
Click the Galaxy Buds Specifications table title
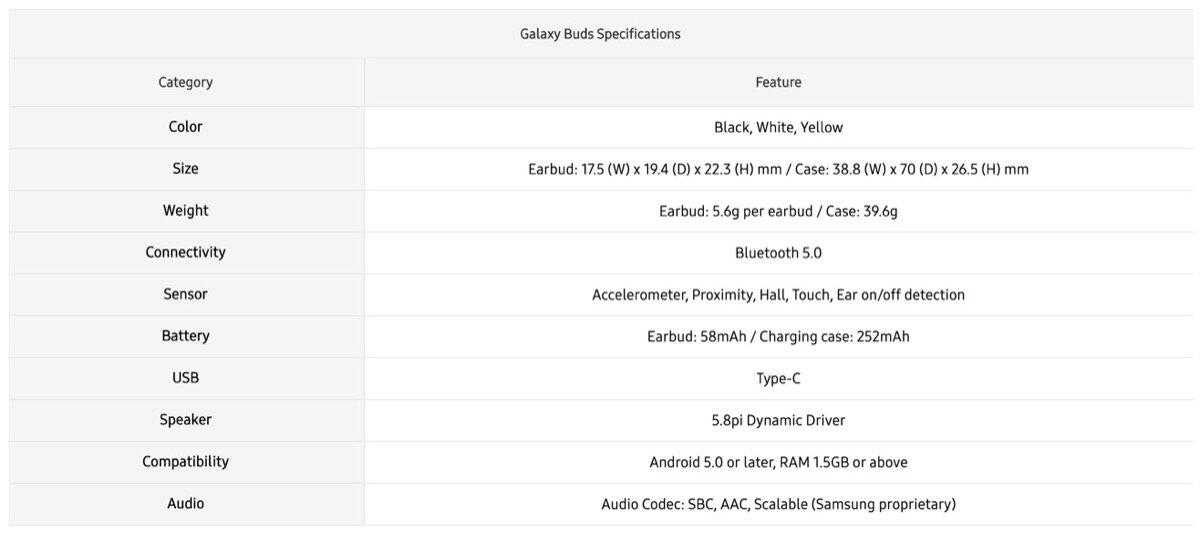coord(600,34)
